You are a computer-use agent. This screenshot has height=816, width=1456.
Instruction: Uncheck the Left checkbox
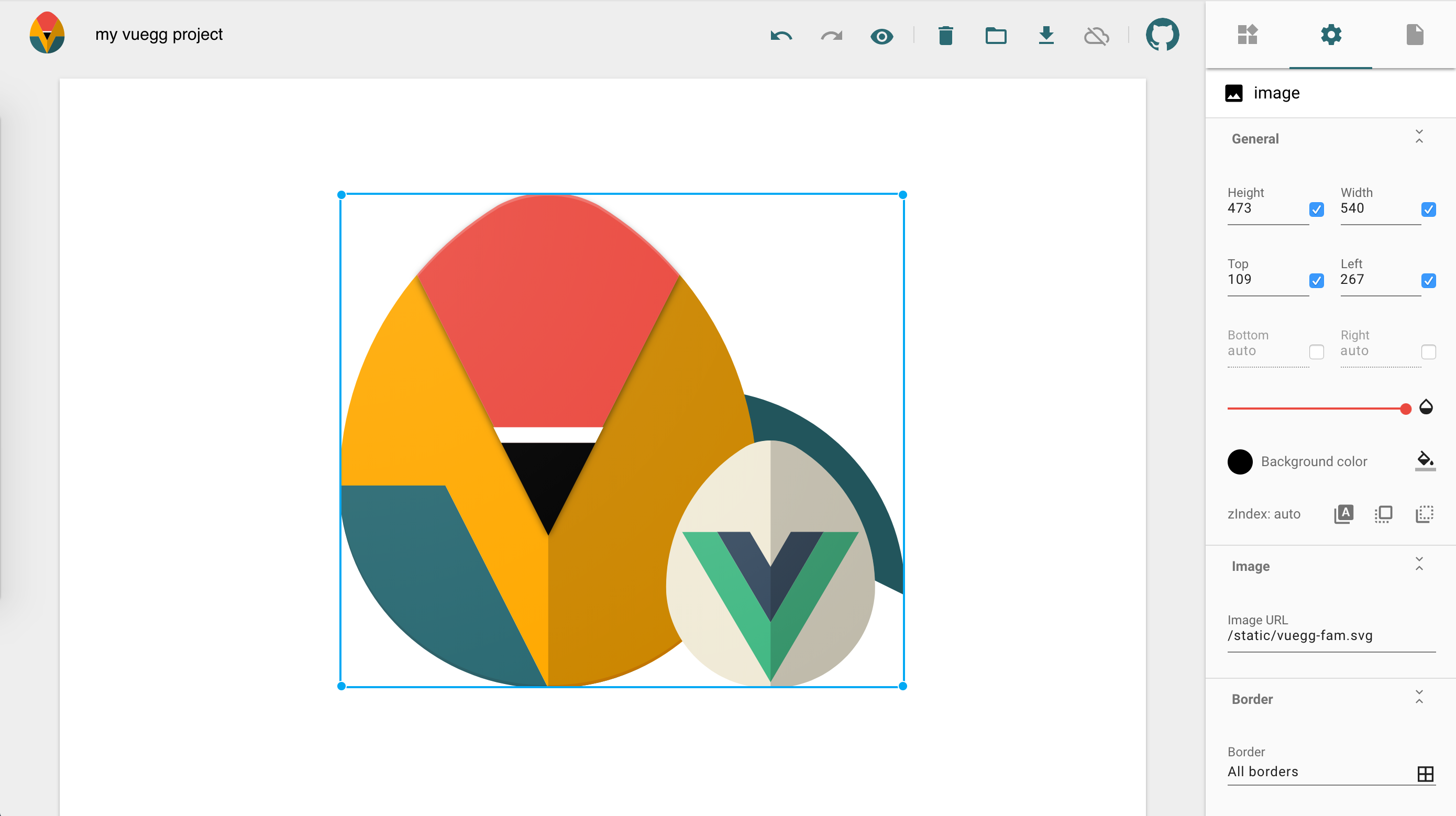click(x=1428, y=281)
